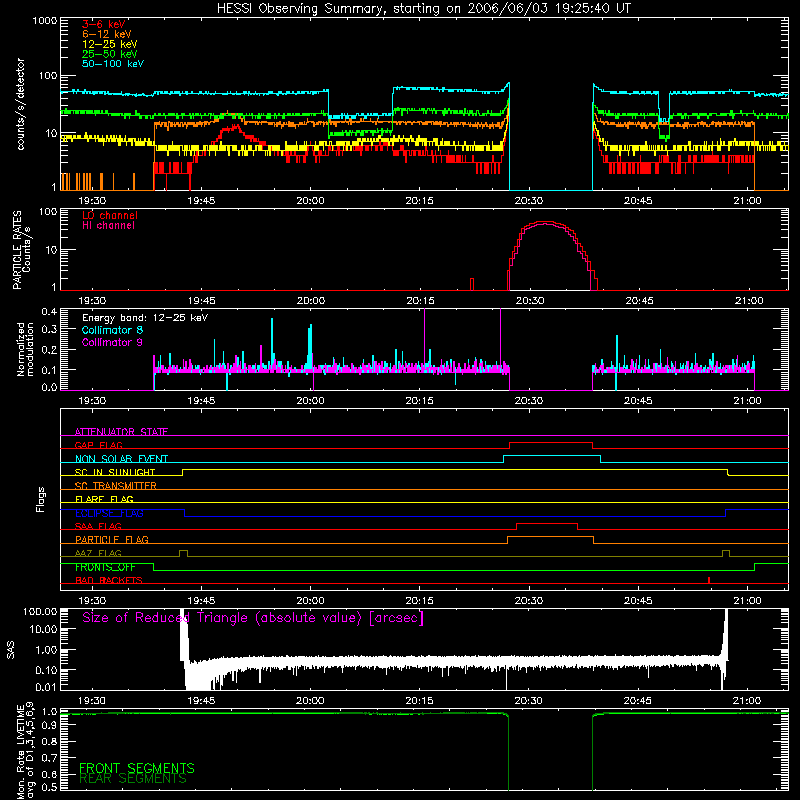Click the counts/s/detector axis label
Viewport: 800px width, 800px height.
[x=20, y=104]
